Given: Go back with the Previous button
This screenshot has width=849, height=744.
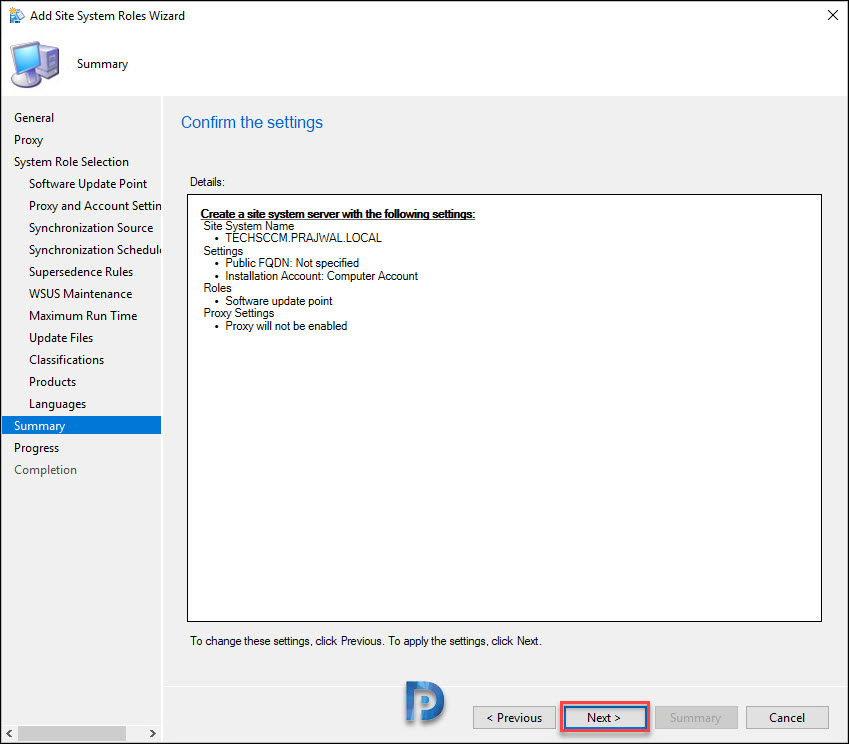Looking at the screenshot, I should coord(514,717).
